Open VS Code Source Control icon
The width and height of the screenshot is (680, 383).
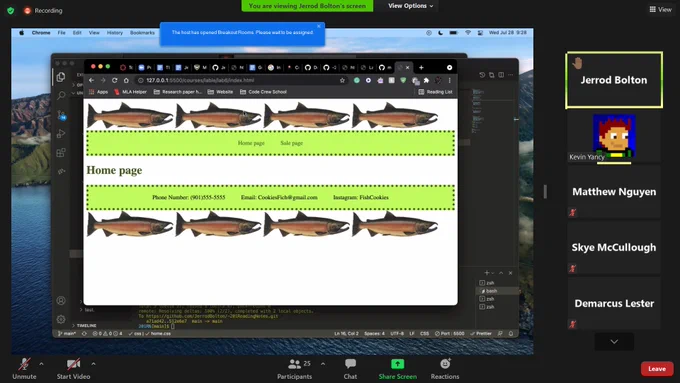tap(61, 115)
